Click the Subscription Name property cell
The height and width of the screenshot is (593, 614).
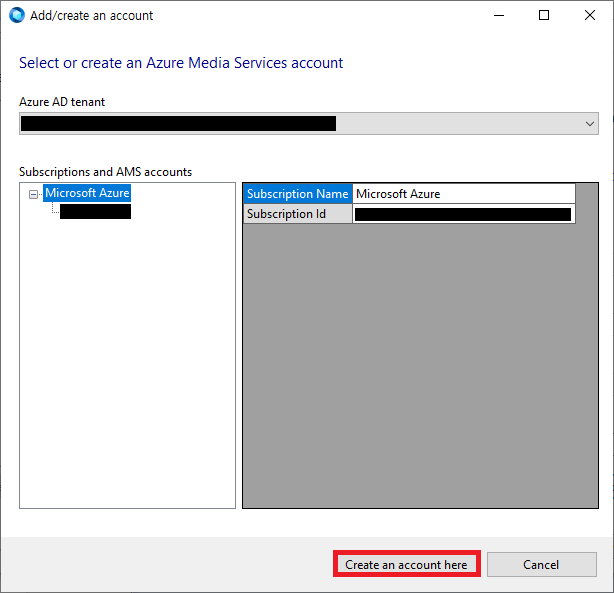[x=298, y=194]
